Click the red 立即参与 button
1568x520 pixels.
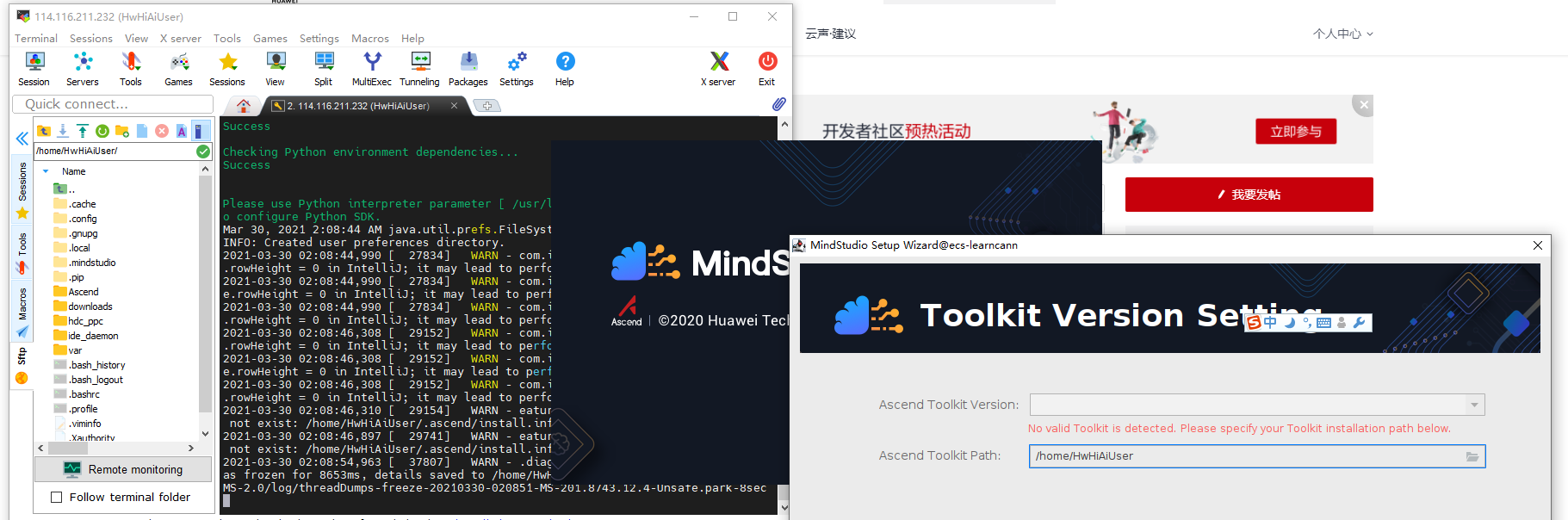click(x=1296, y=131)
